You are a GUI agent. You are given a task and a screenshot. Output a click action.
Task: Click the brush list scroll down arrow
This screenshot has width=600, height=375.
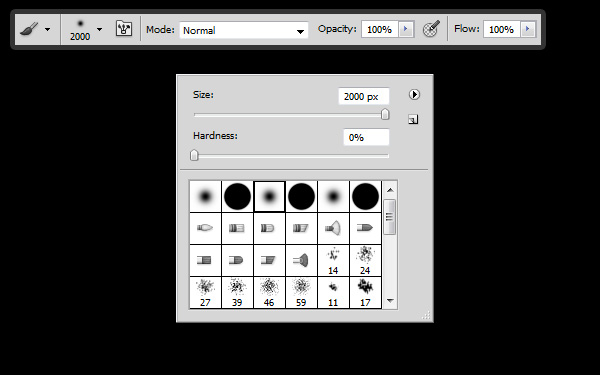click(390, 301)
